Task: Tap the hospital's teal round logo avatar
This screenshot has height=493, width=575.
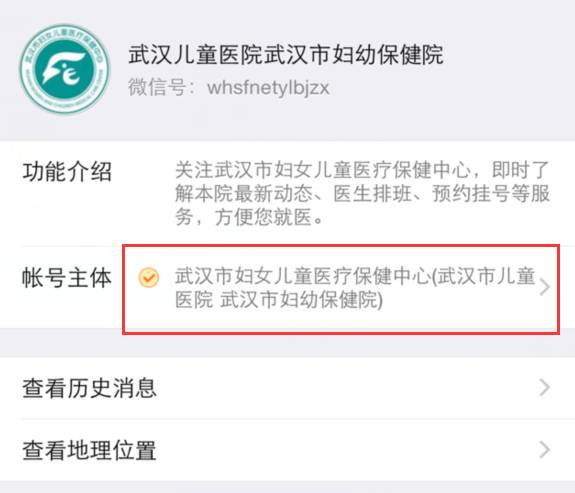Action: [x=65, y=69]
